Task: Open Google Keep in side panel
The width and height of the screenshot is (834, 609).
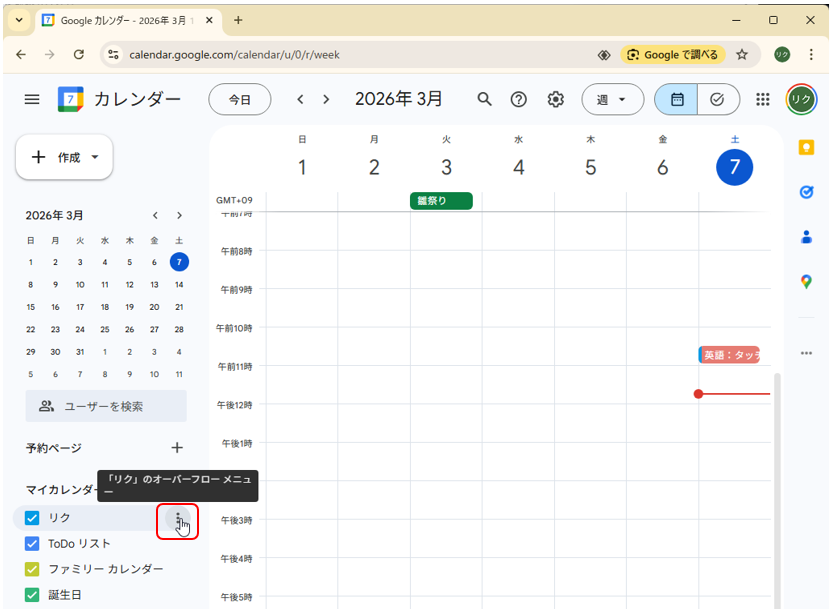Action: coord(806,147)
